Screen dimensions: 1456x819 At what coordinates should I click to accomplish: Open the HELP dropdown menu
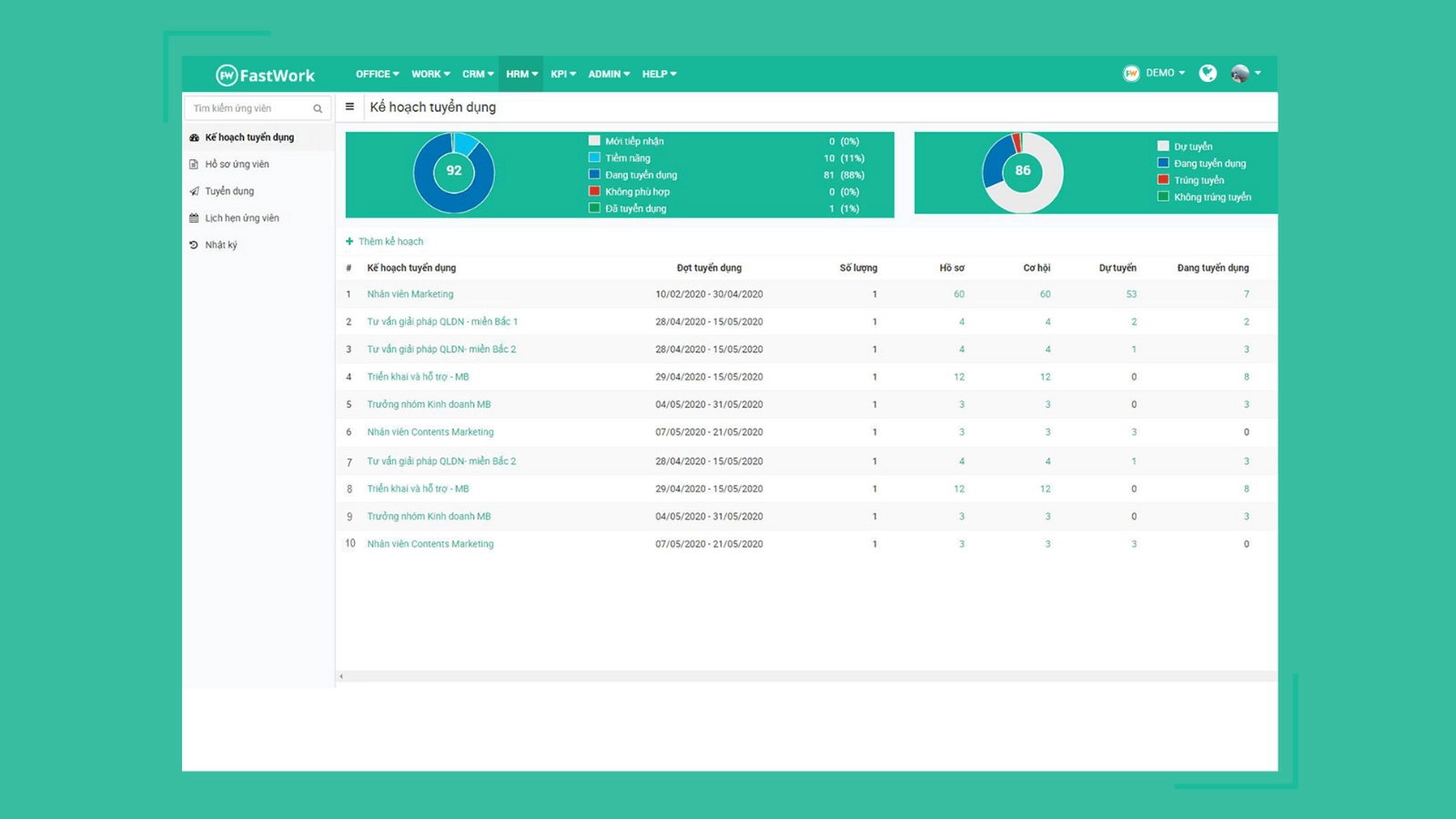[659, 74]
